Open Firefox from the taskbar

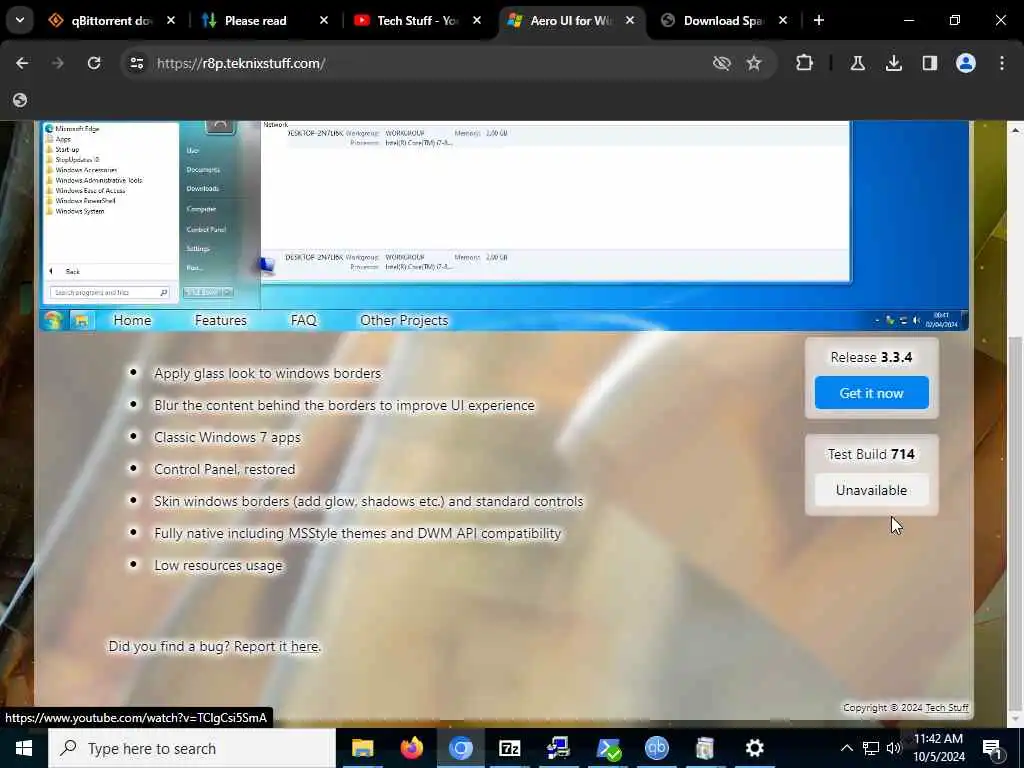411,748
